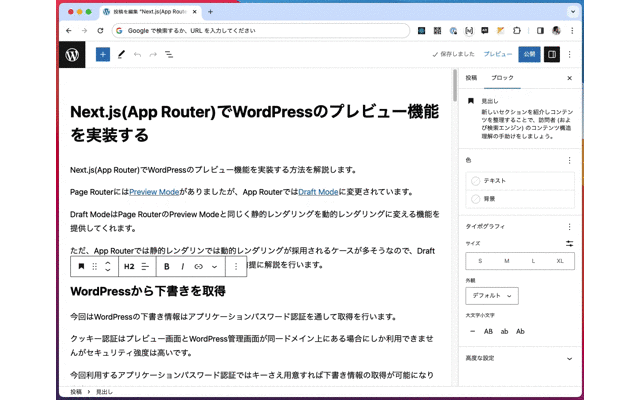Select the WordPress post editor browser tab
The width and height of the screenshot is (640, 400).
(150, 12)
